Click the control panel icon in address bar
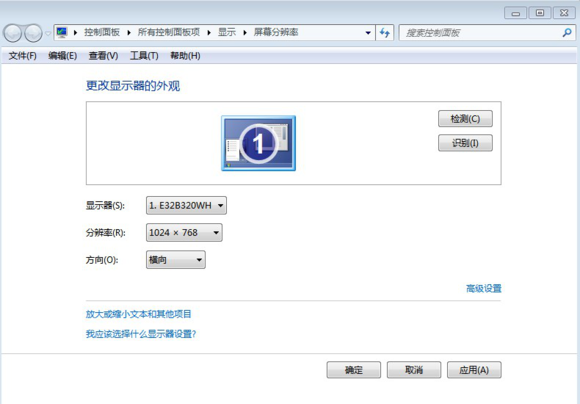The image size is (580, 404). [62, 33]
